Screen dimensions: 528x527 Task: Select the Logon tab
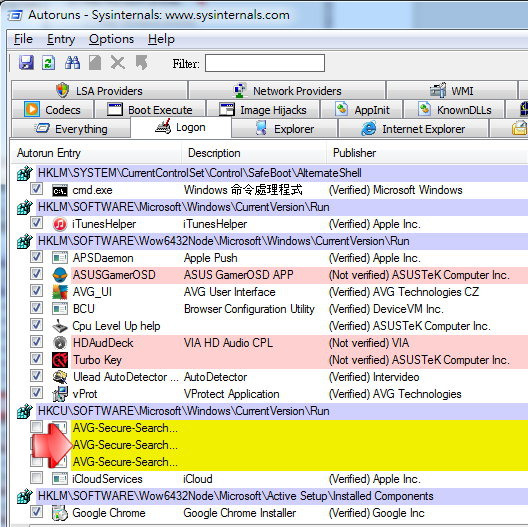180,127
